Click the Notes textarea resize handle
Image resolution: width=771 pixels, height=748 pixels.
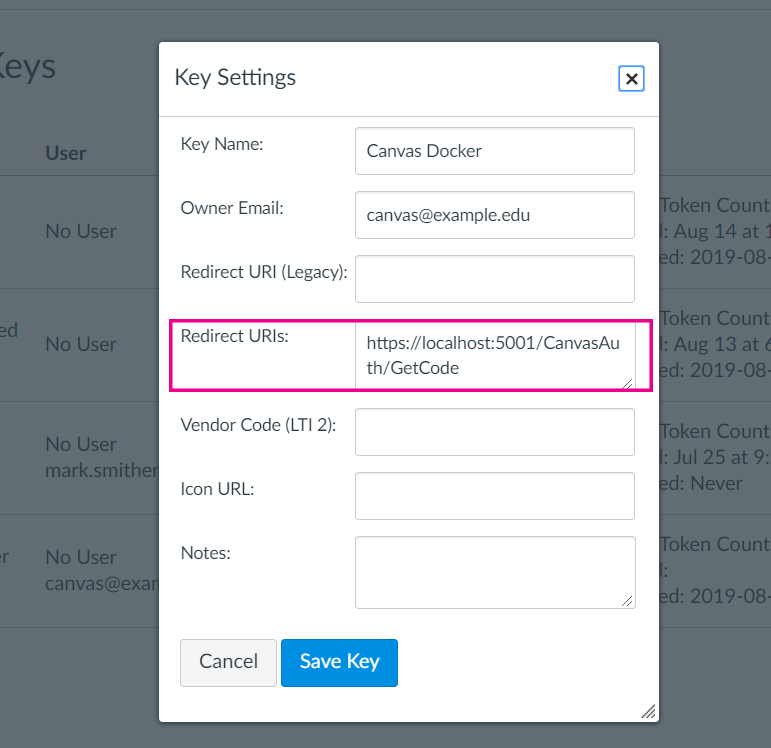627,601
